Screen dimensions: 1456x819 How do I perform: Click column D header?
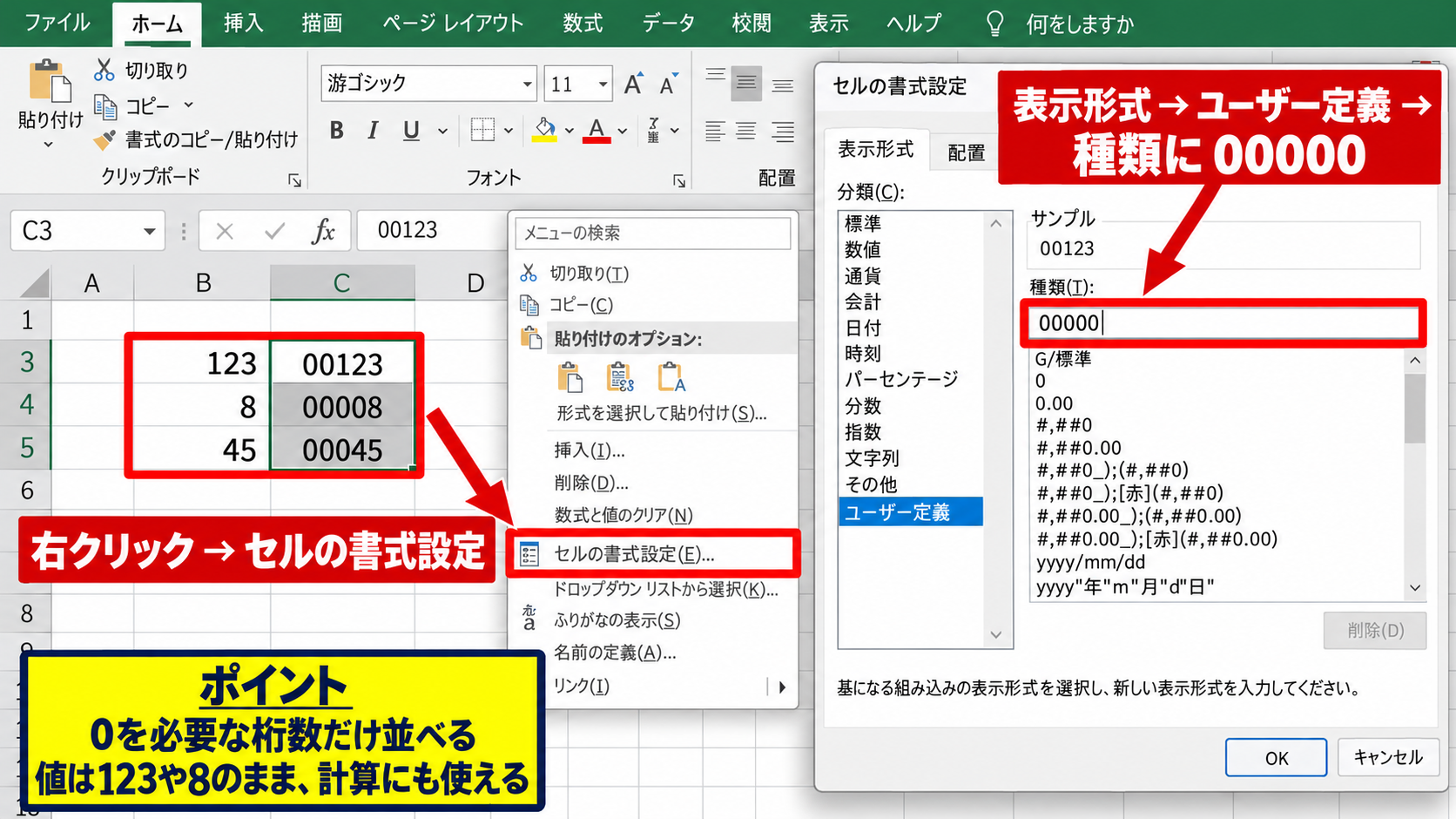click(x=475, y=283)
